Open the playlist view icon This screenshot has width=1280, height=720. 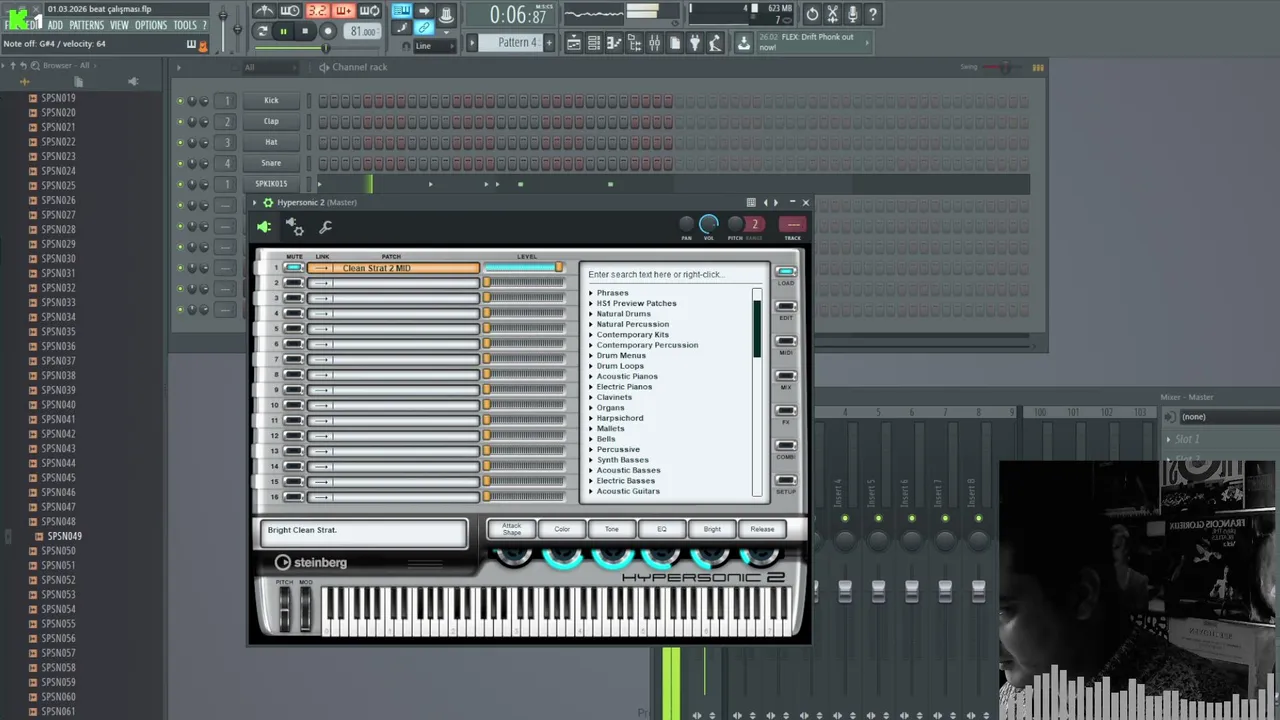[x=574, y=43]
